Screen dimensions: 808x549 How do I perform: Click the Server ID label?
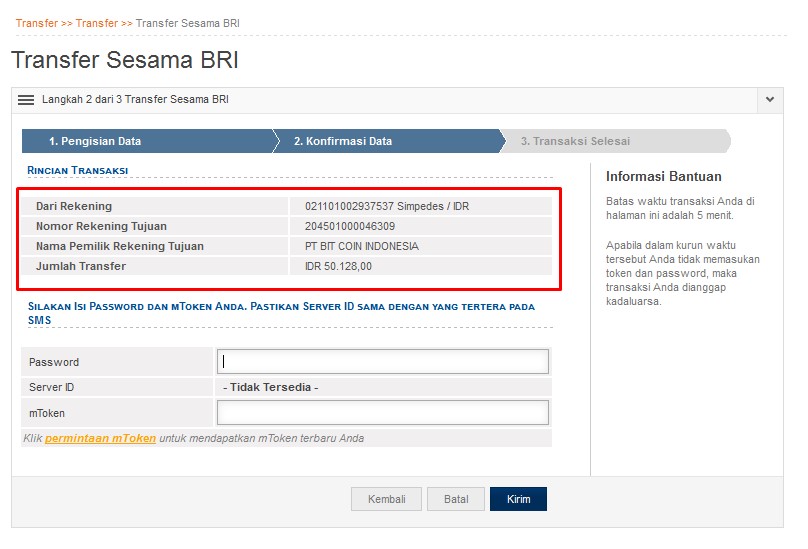pyautogui.click(x=52, y=387)
